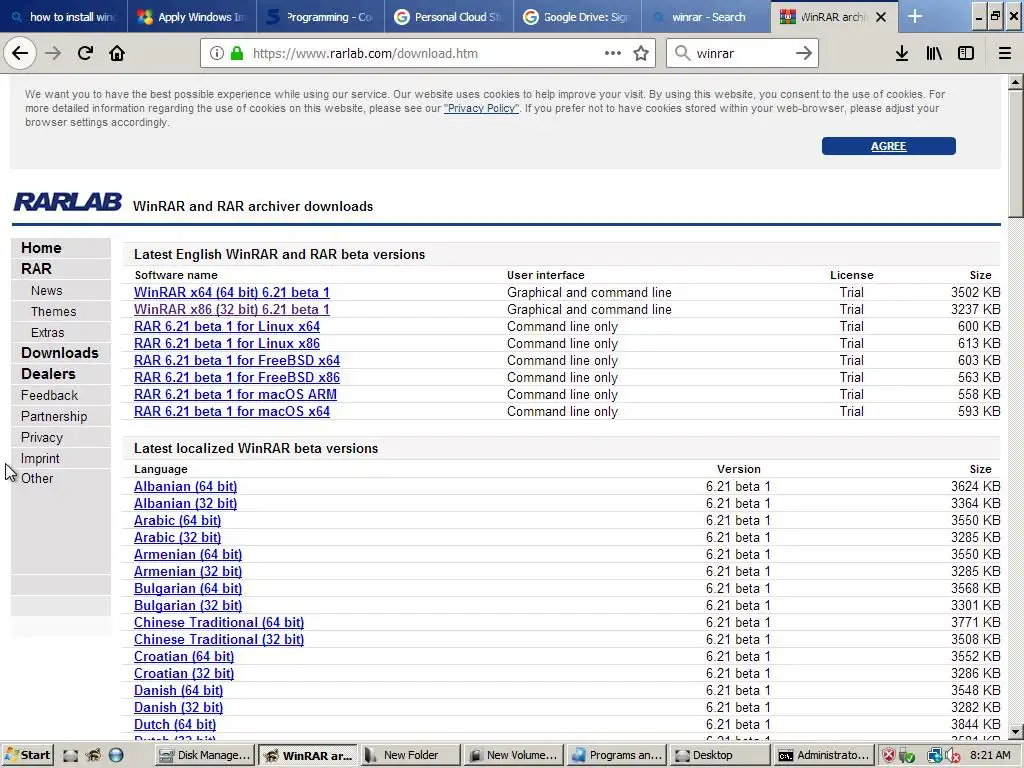1024x768 pixels.
Task: Open the browser home page icon
Action: (117, 53)
